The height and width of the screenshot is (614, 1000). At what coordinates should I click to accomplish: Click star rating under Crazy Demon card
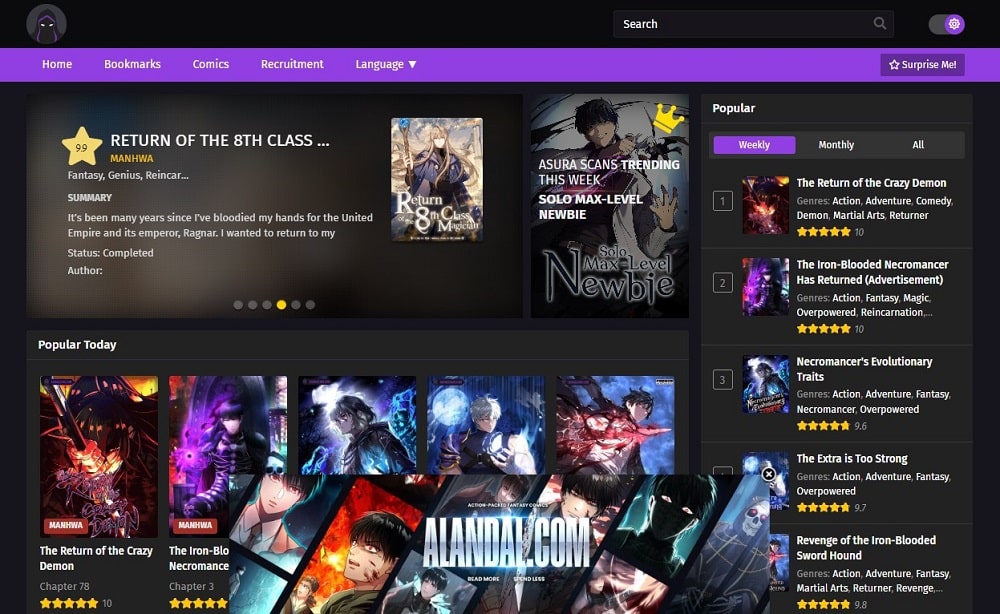(x=69, y=603)
